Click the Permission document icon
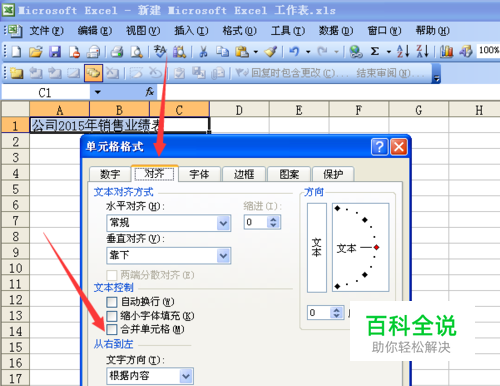 coord(74,52)
